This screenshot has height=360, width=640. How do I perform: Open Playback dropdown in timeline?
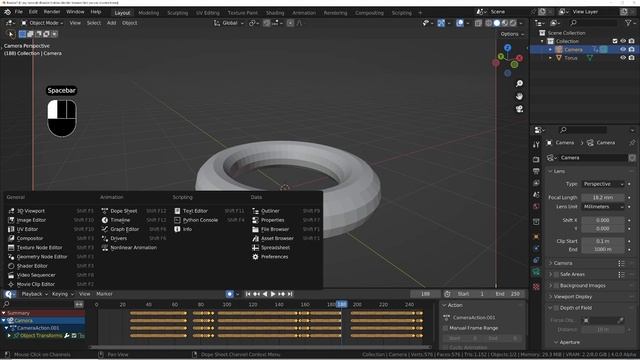(x=34, y=294)
